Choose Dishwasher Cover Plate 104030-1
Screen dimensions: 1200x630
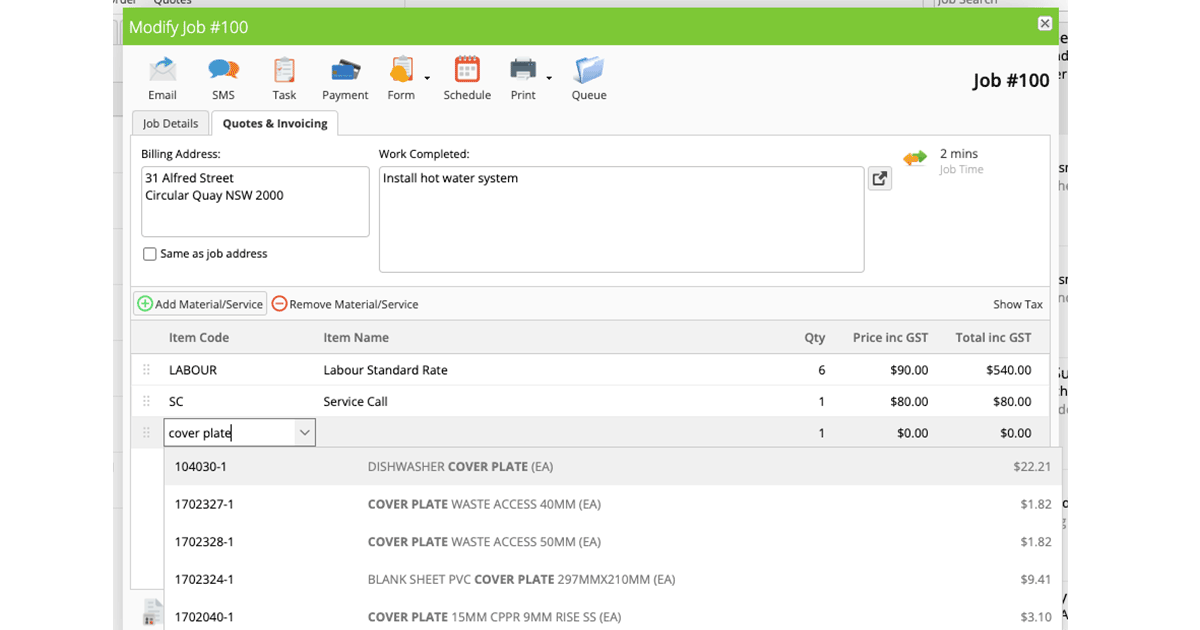[x=613, y=467]
